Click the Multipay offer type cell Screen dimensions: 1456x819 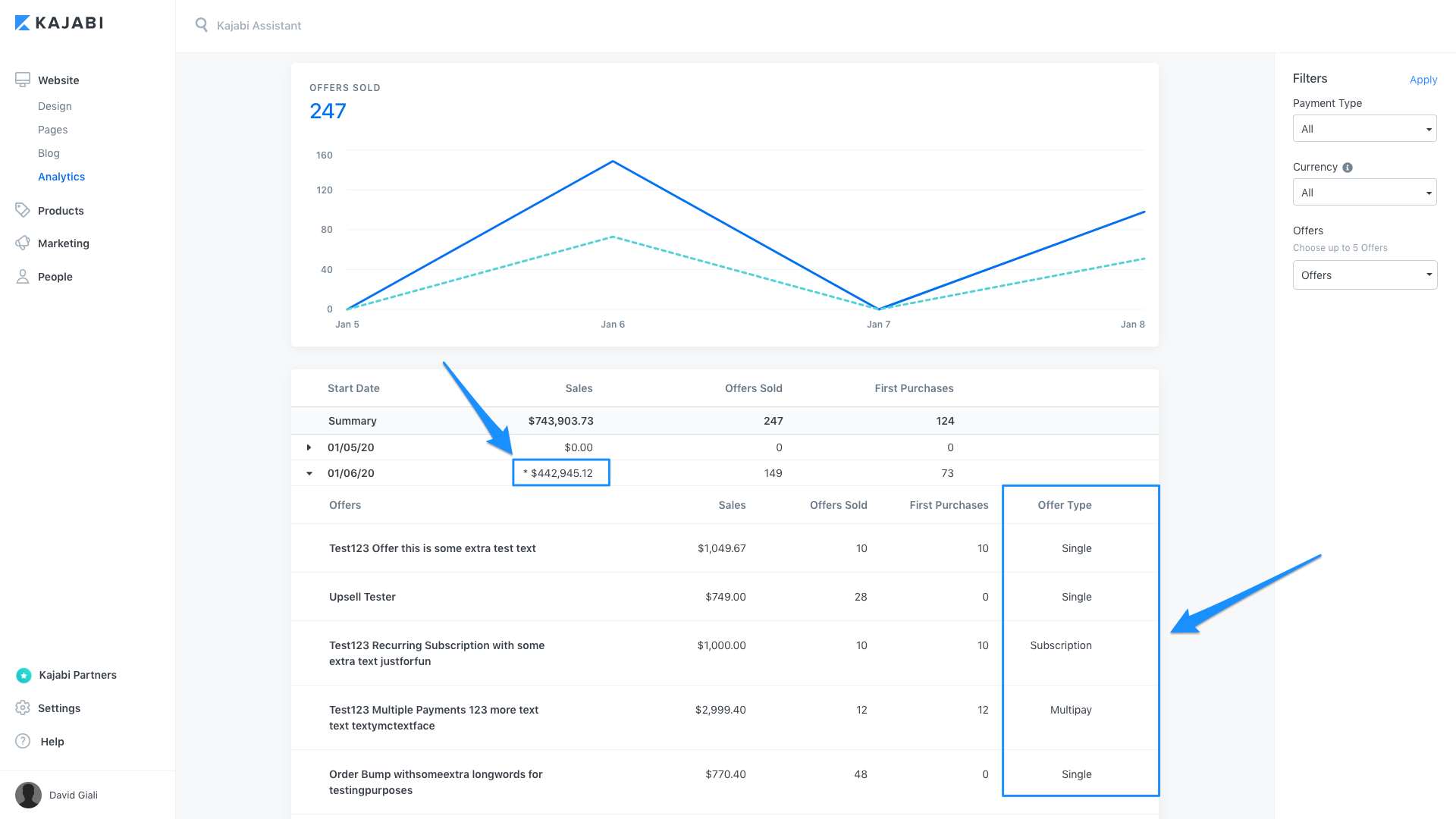point(1071,710)
